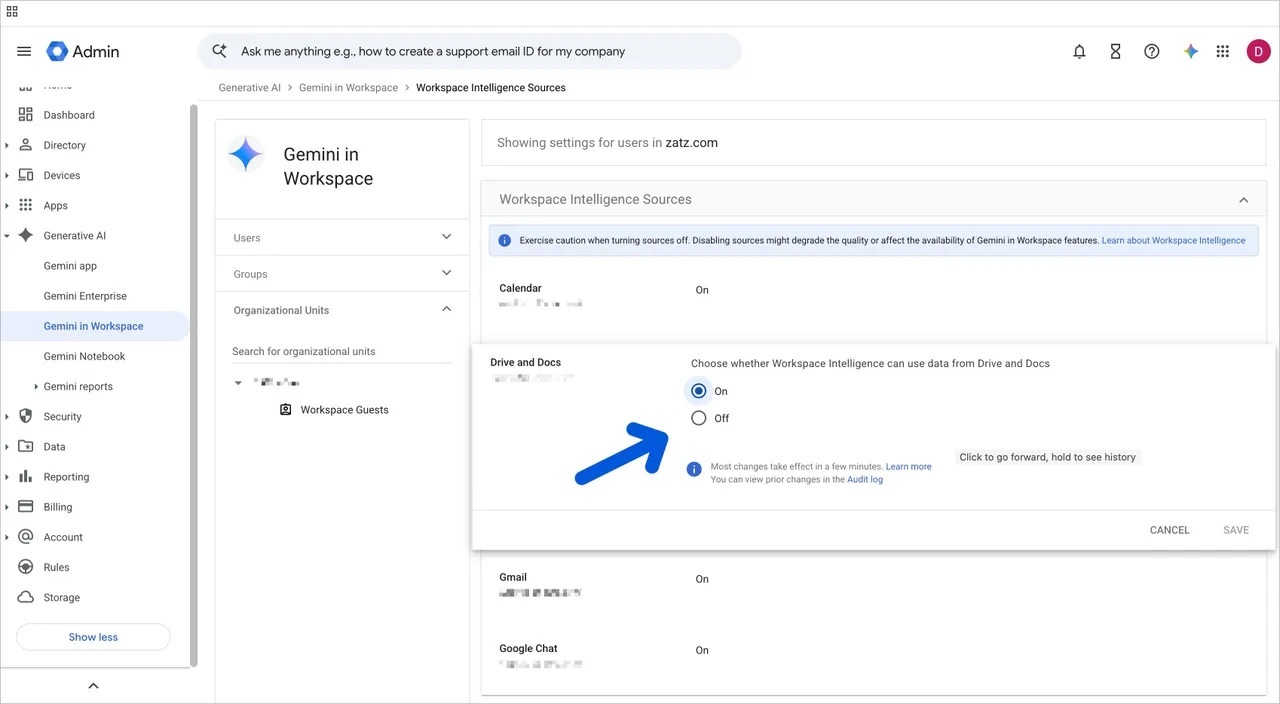Click the Search for organizational units field
The height and width of the screenshot is (704, 1280).
click(341, 351)
